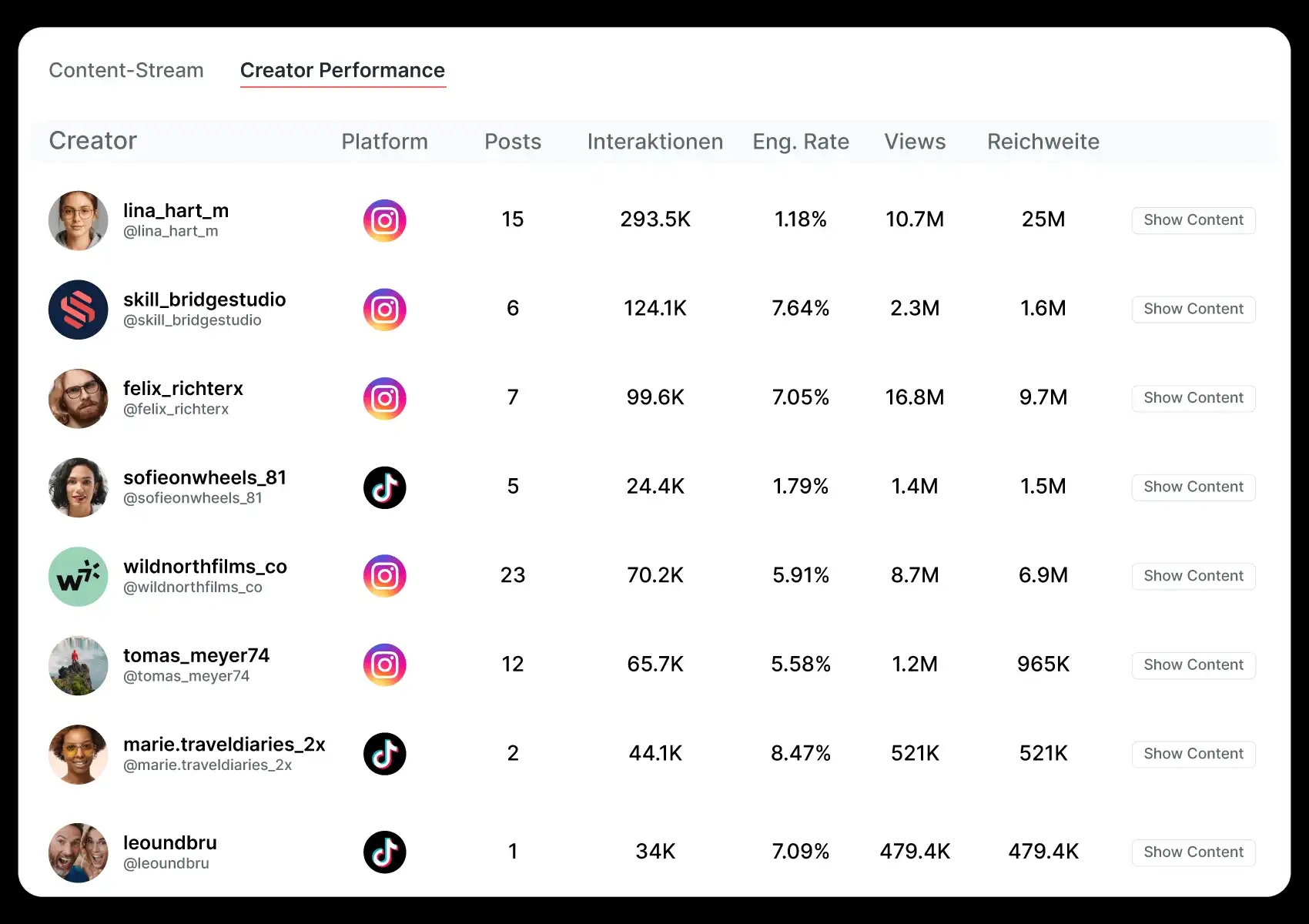Open the tomas_meyer74 creator name link
The height and width of the screenshot is (924, 1309).
point(196,655)
